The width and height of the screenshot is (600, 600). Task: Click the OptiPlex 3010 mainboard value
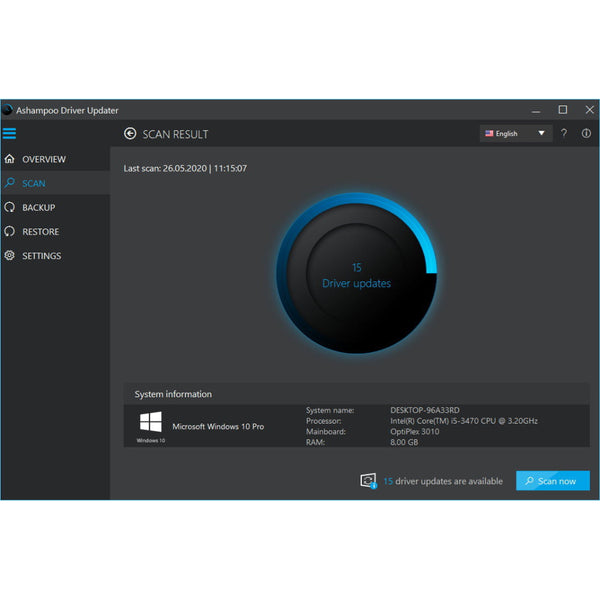tap(415, 432)
